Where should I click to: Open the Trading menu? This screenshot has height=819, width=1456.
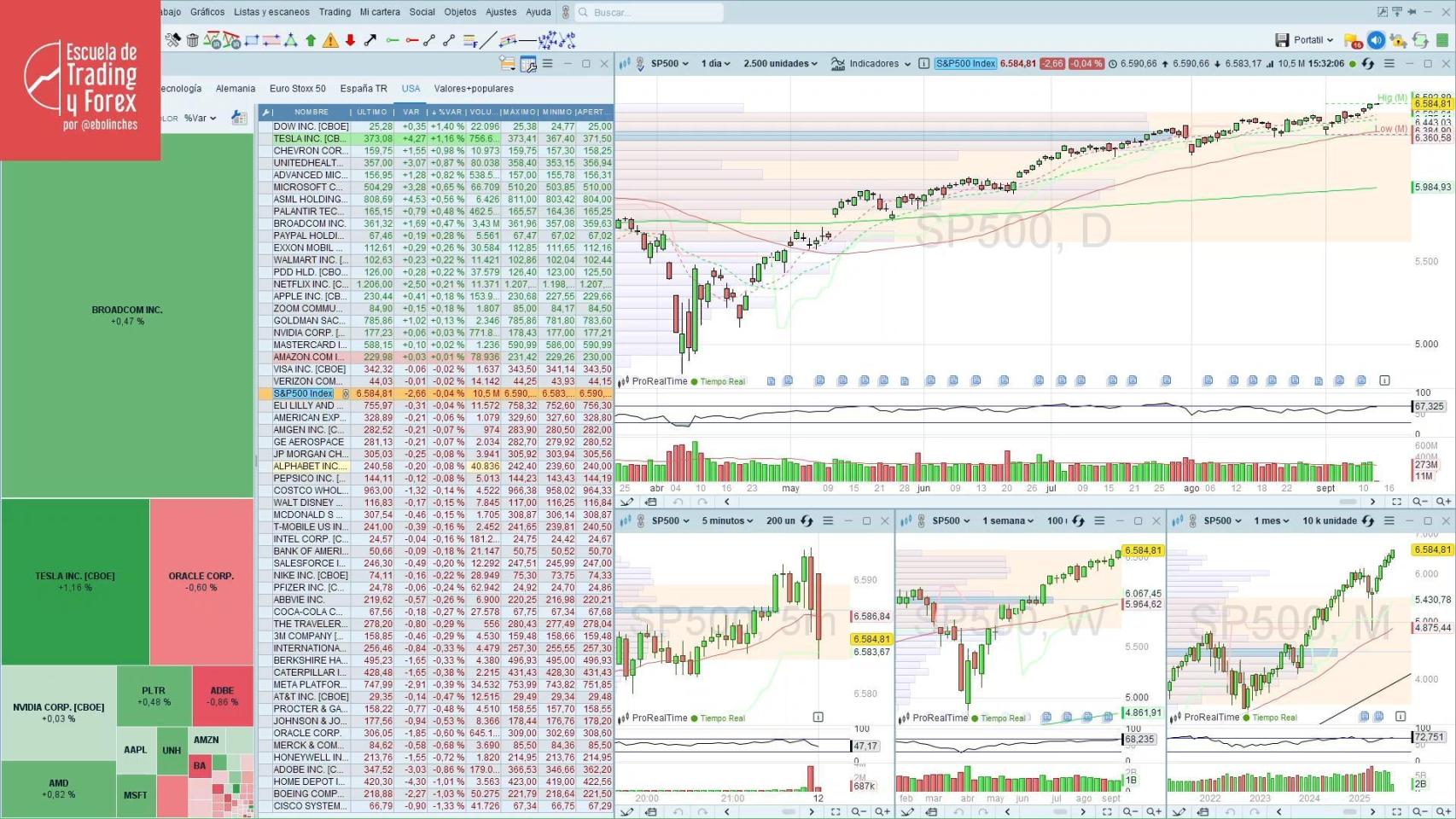click(335, 12)
